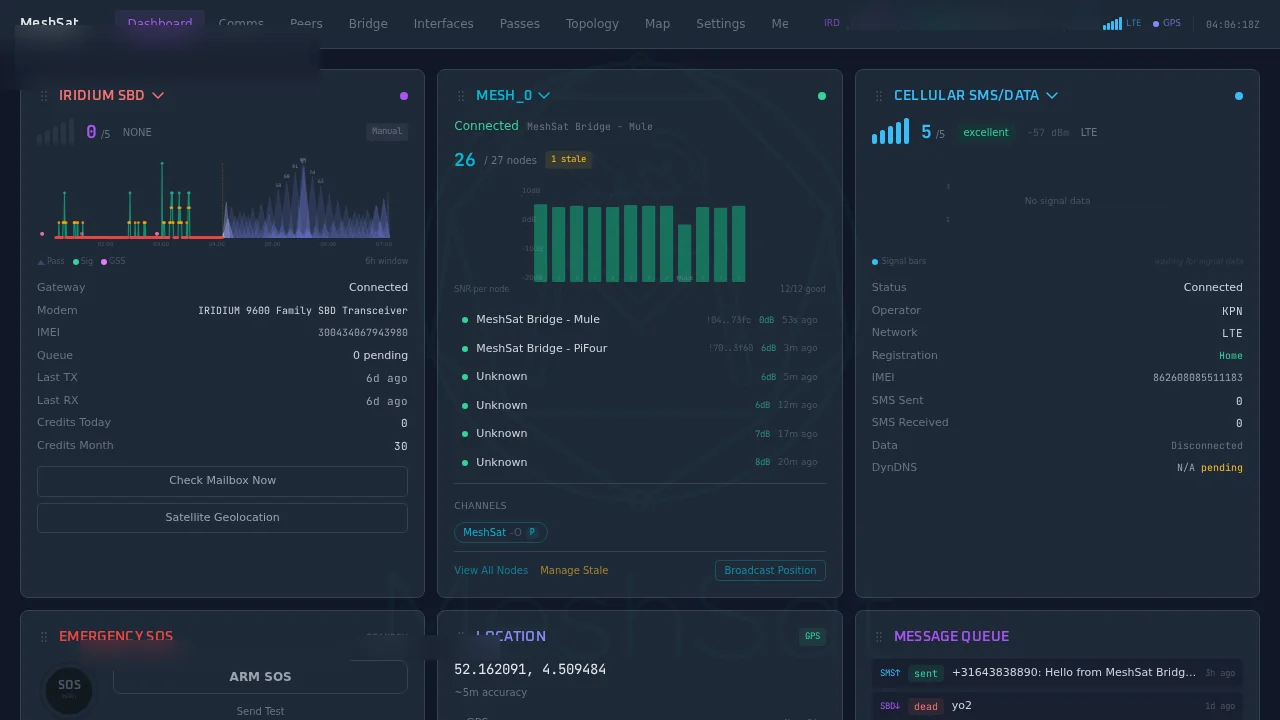Click the green status dot on MESH_0 card
Screen dimensions: 1280x720
(822, 95)
